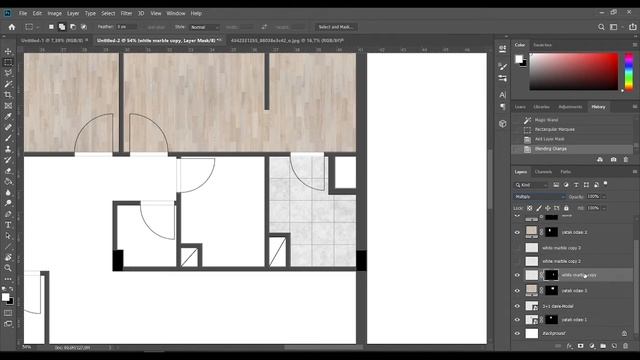Open the Fill value dropdown arrow
Viewport: 640px width, 360px height.
(604, 208)
